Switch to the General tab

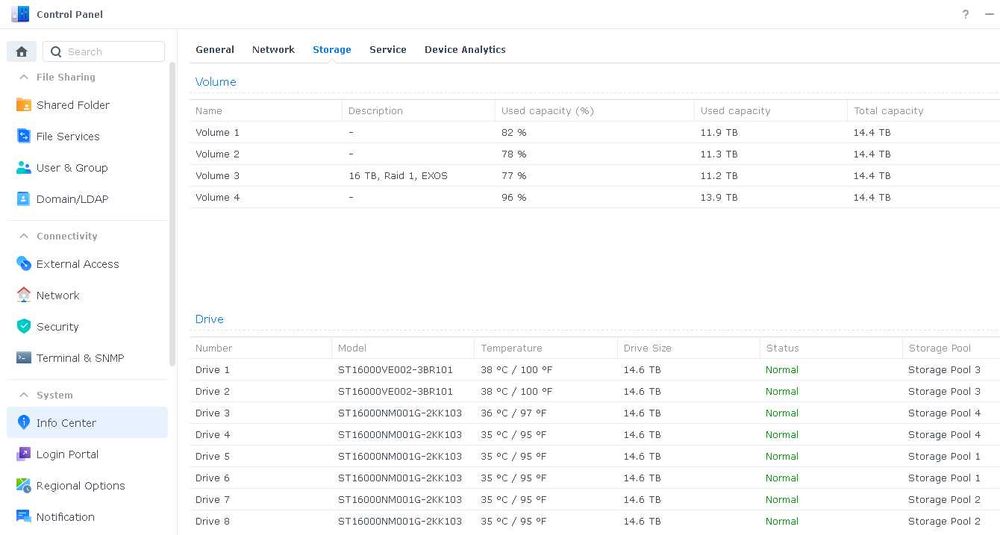pos(215,50)
